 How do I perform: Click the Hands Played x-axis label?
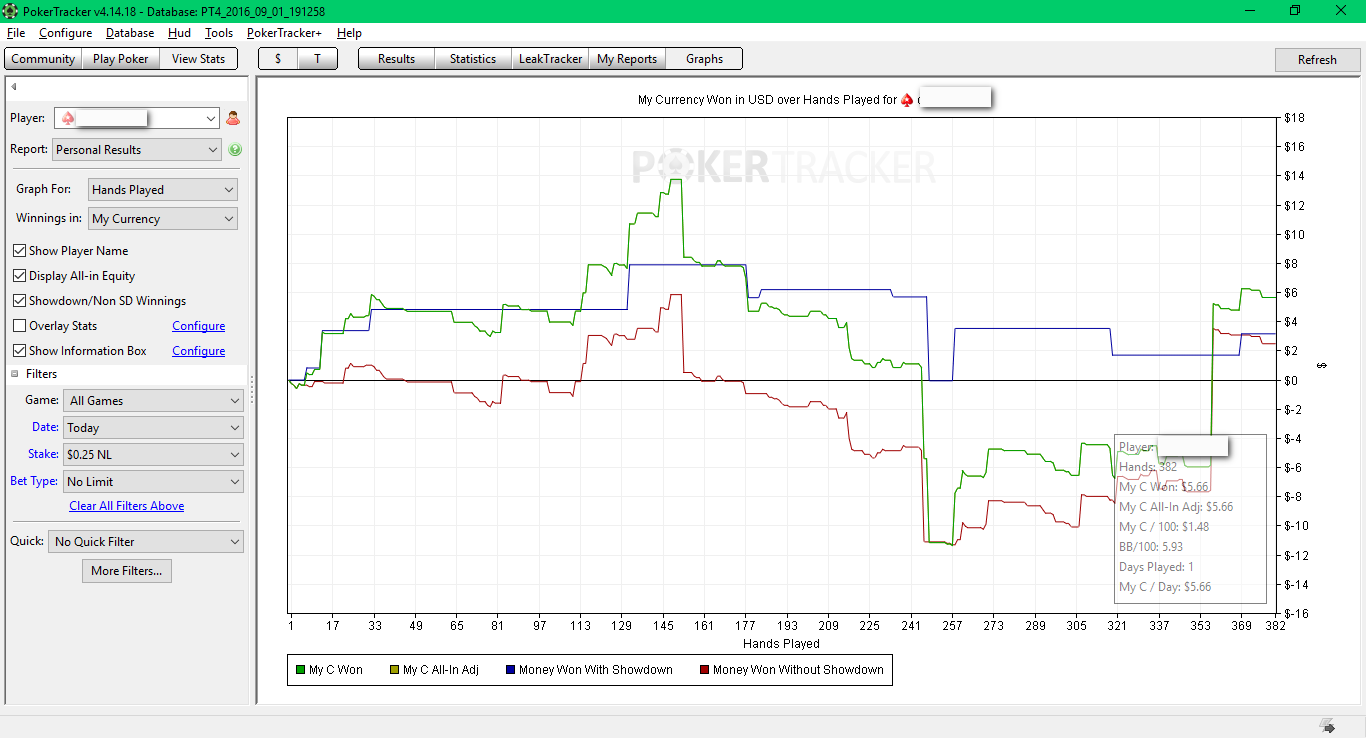(x=781, y=644)
